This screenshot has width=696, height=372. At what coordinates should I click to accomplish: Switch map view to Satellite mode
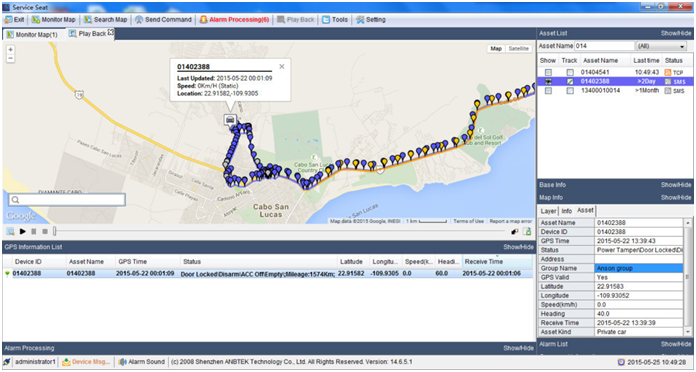[x=518, y=48]
